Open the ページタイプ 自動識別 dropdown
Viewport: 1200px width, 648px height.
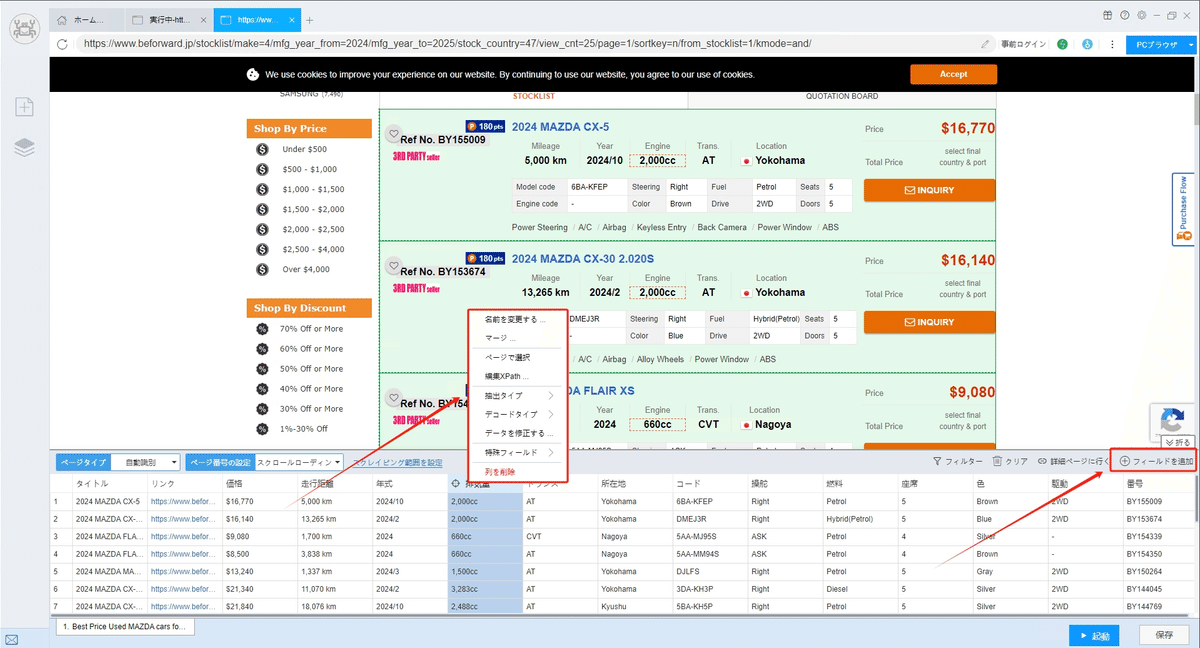click(x=144, y=462)
